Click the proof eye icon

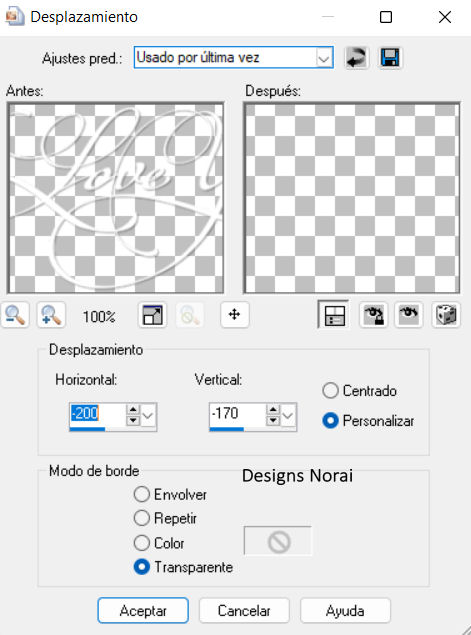click(x=409, y=315)
